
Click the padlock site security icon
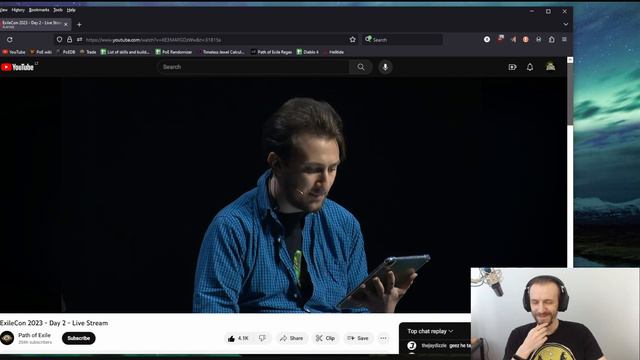point(69,40)
